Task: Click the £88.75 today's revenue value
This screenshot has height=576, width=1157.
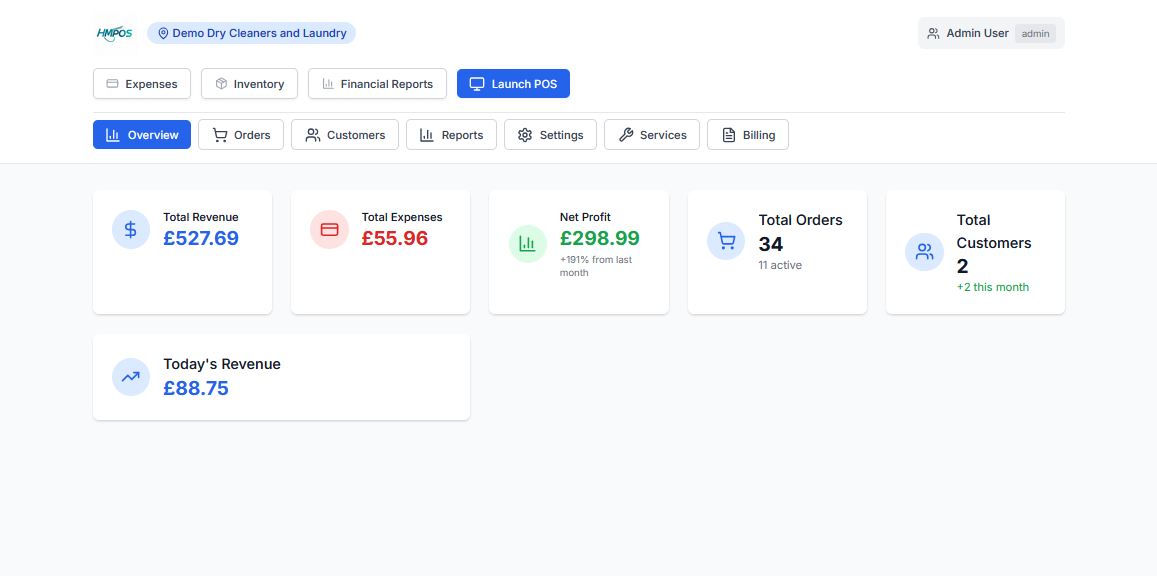Action: pyautogui.click(x=196, y=388)
